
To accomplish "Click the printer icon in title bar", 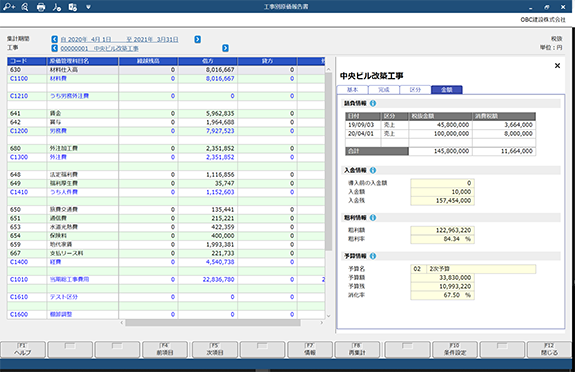I will pyautogui.click(x=41, y=7).
